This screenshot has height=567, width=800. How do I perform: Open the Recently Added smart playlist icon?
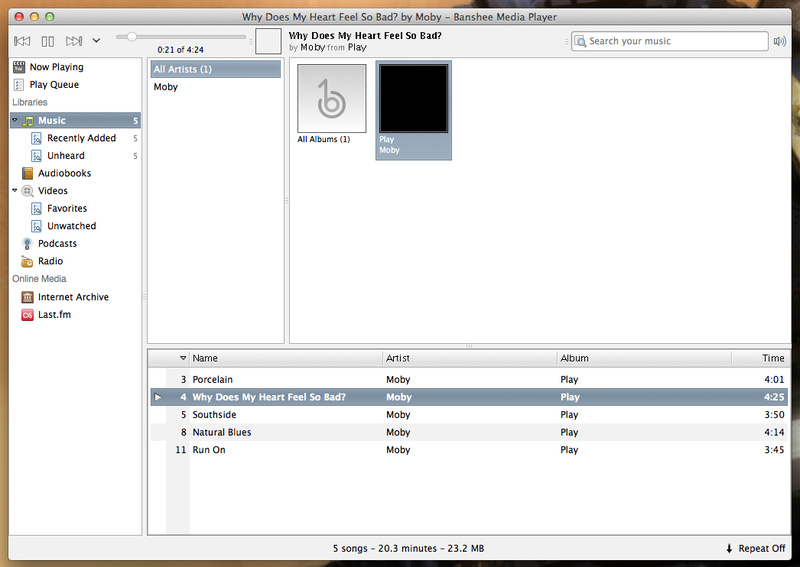(36, 138)
